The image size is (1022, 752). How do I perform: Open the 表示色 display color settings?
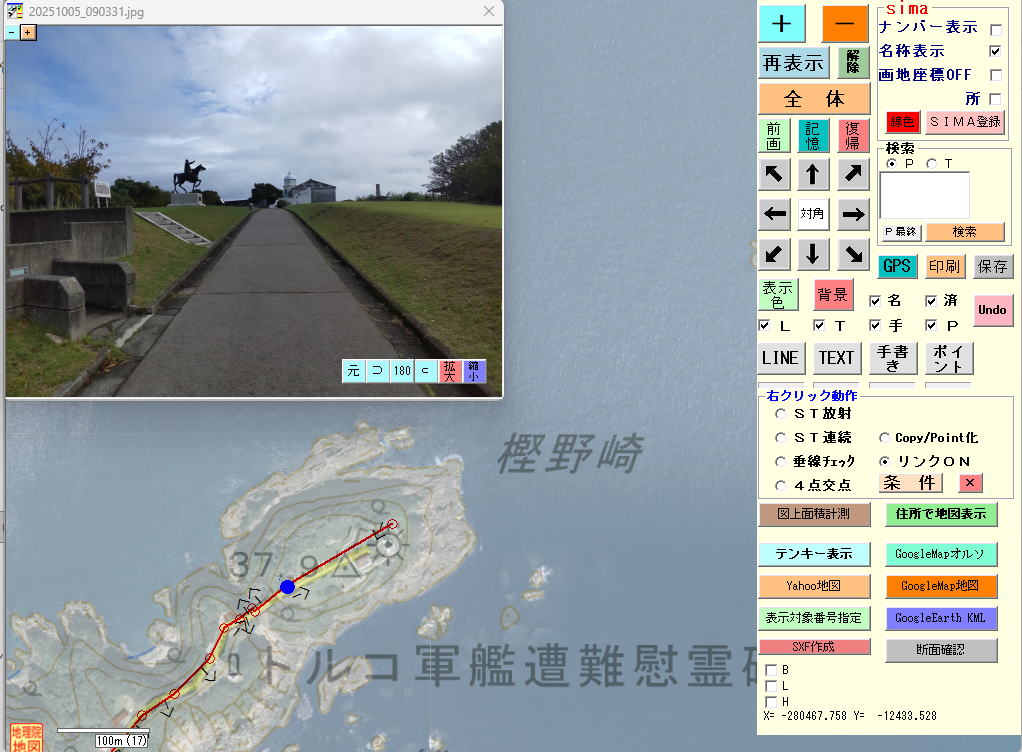pos(778,294)
